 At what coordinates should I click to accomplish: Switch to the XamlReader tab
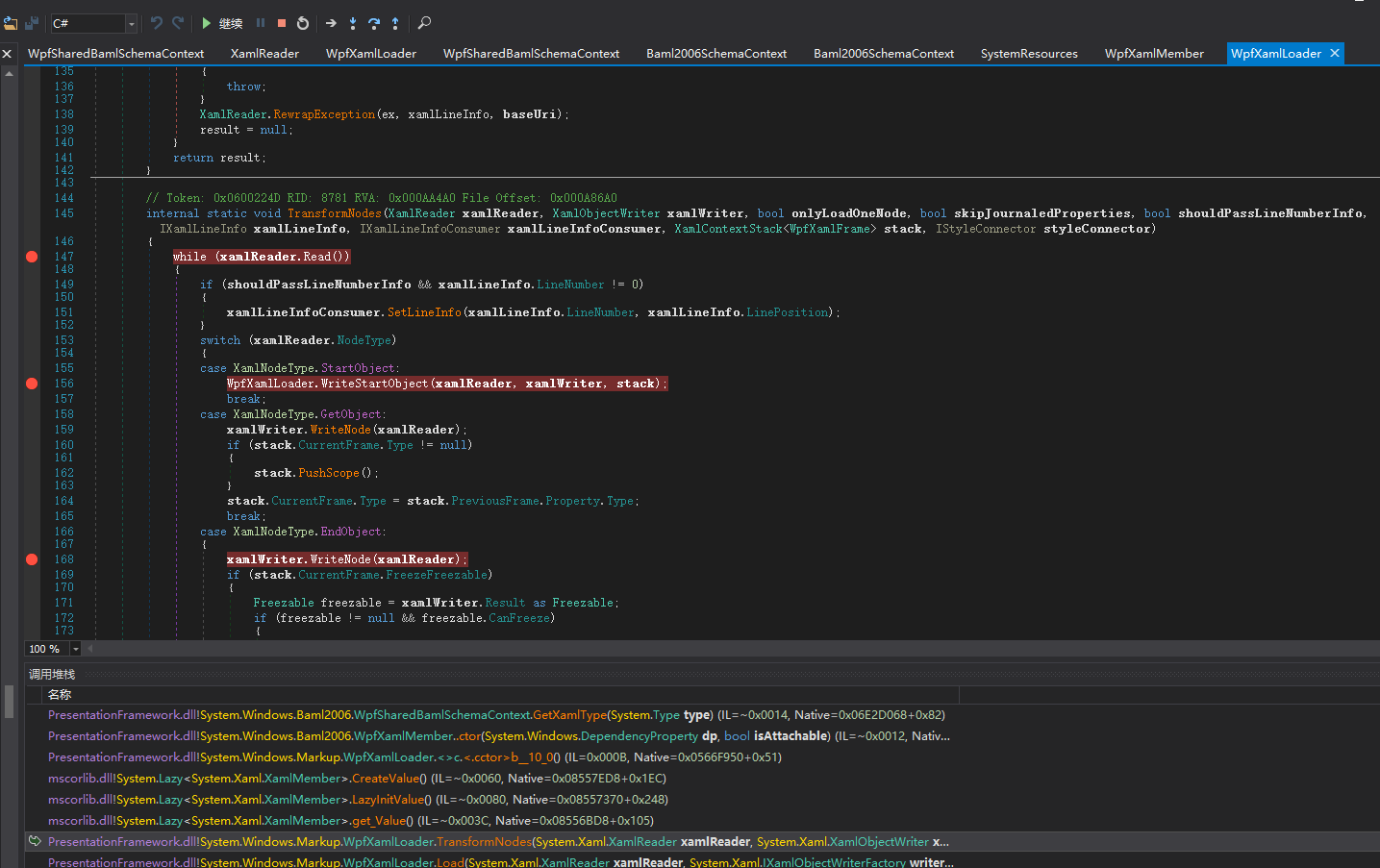(264, 54)
